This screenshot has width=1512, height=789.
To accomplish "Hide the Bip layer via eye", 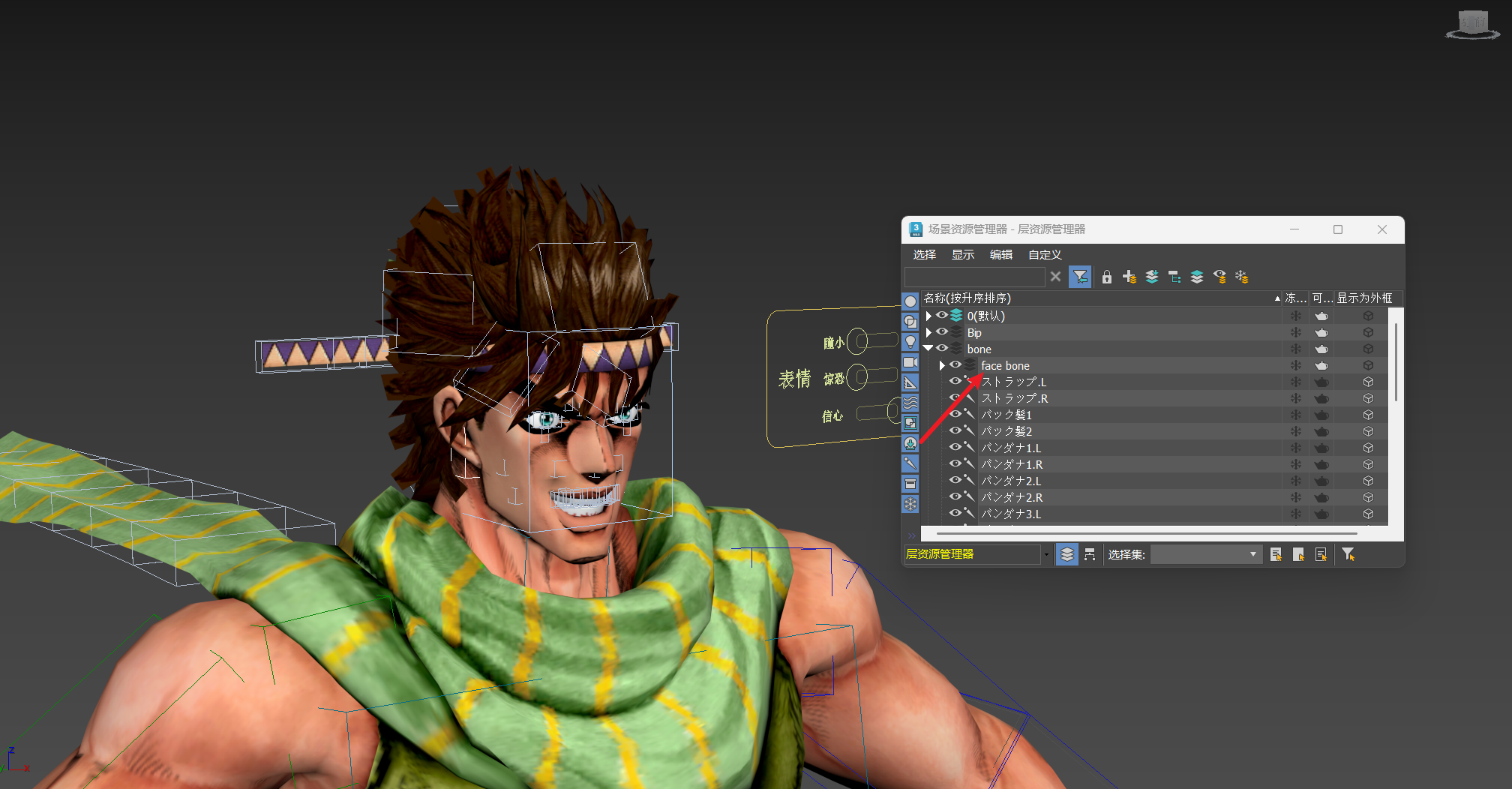I will (942, 332).
